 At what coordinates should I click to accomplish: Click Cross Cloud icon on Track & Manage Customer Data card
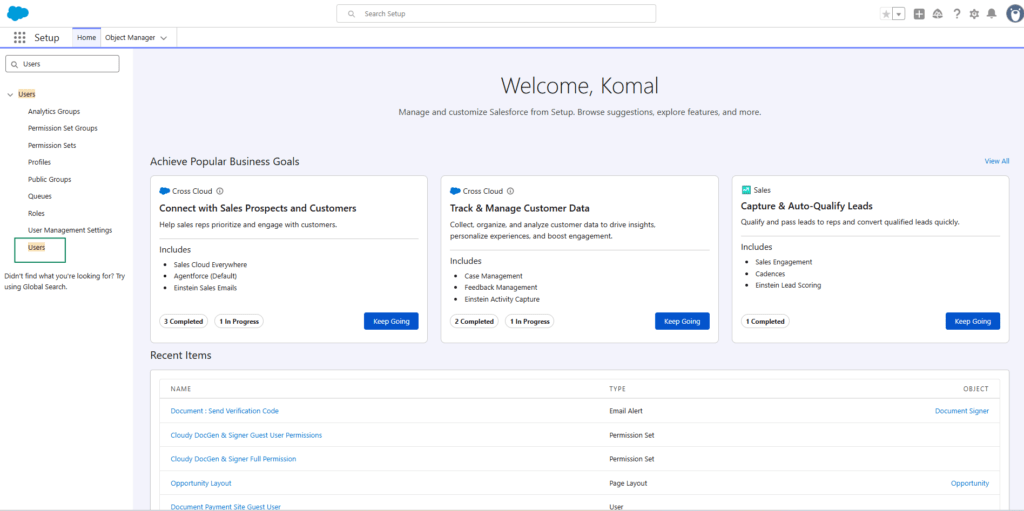tap(455, 191)
